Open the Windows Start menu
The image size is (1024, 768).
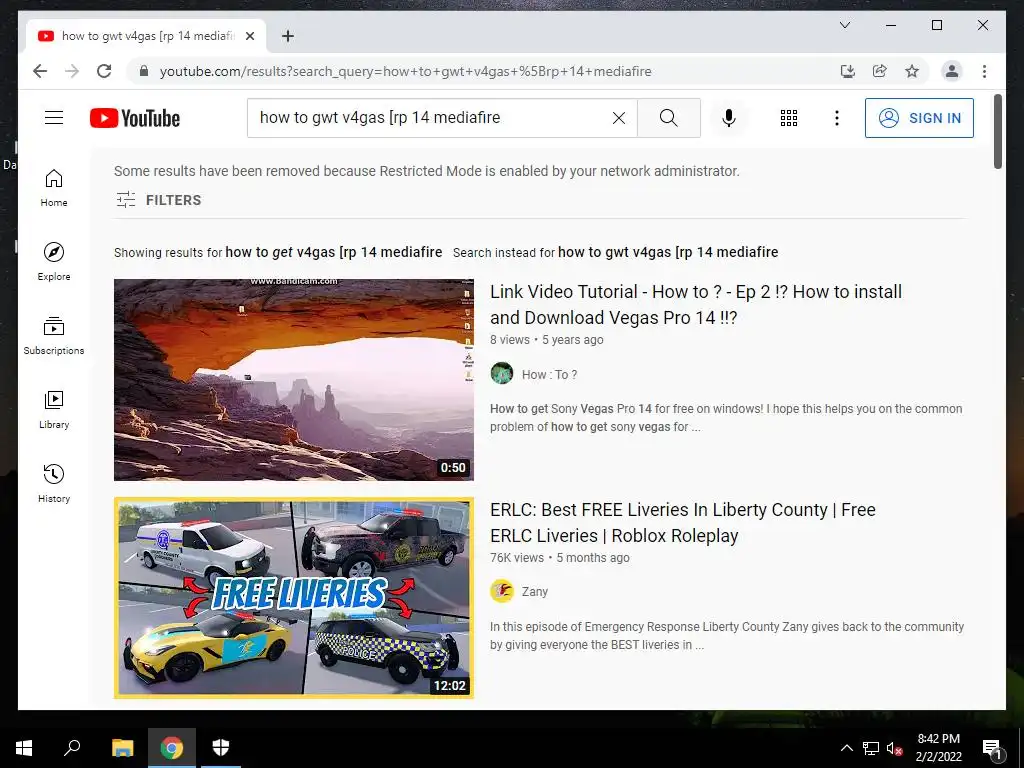(24, 748)
